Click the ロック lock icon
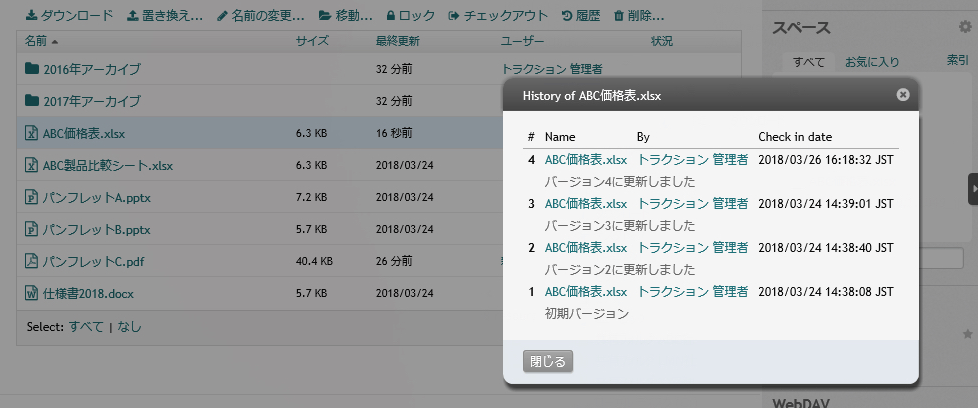The image size is (978, 408). [390, 16]
